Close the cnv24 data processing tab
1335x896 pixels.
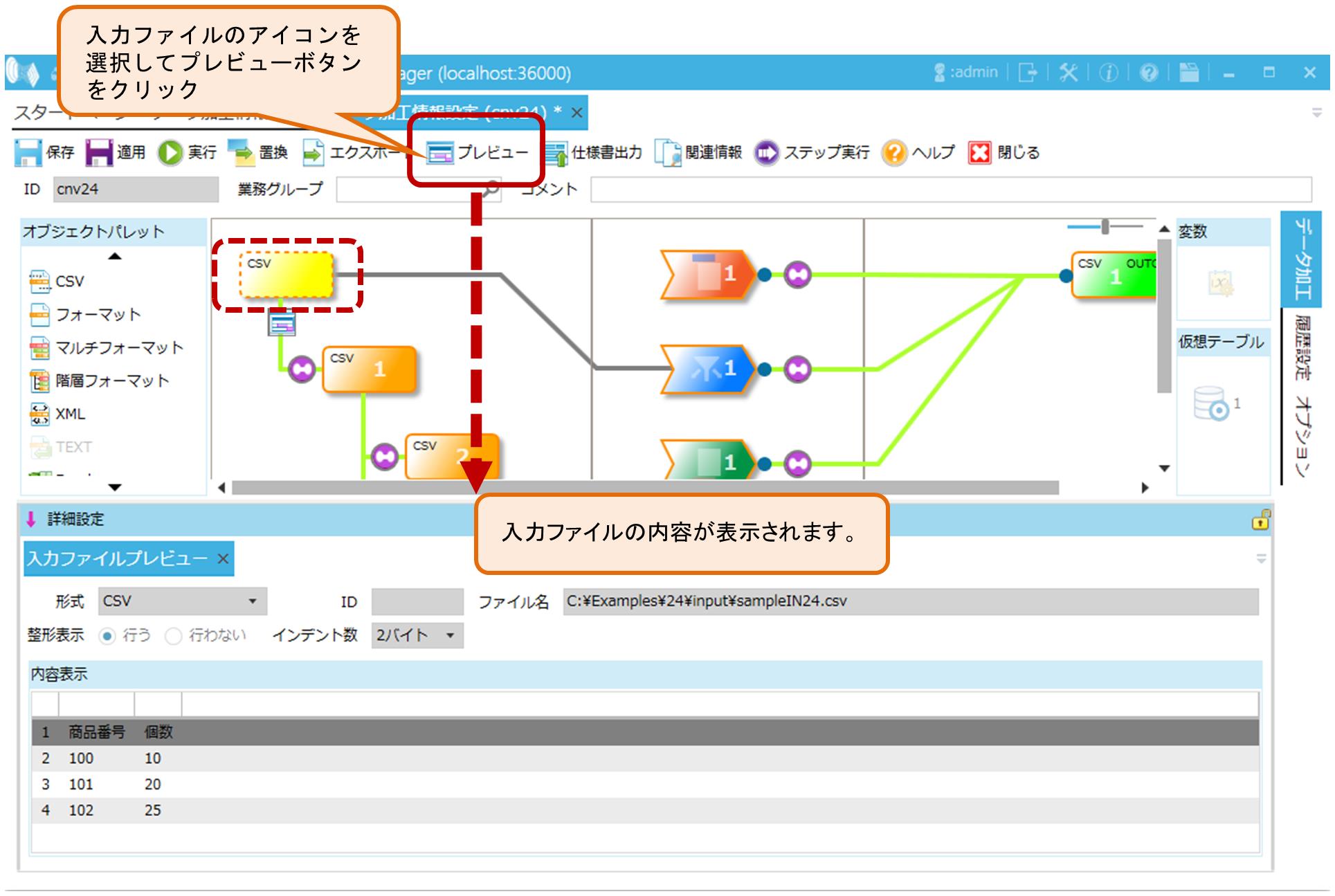coord(576,113)
